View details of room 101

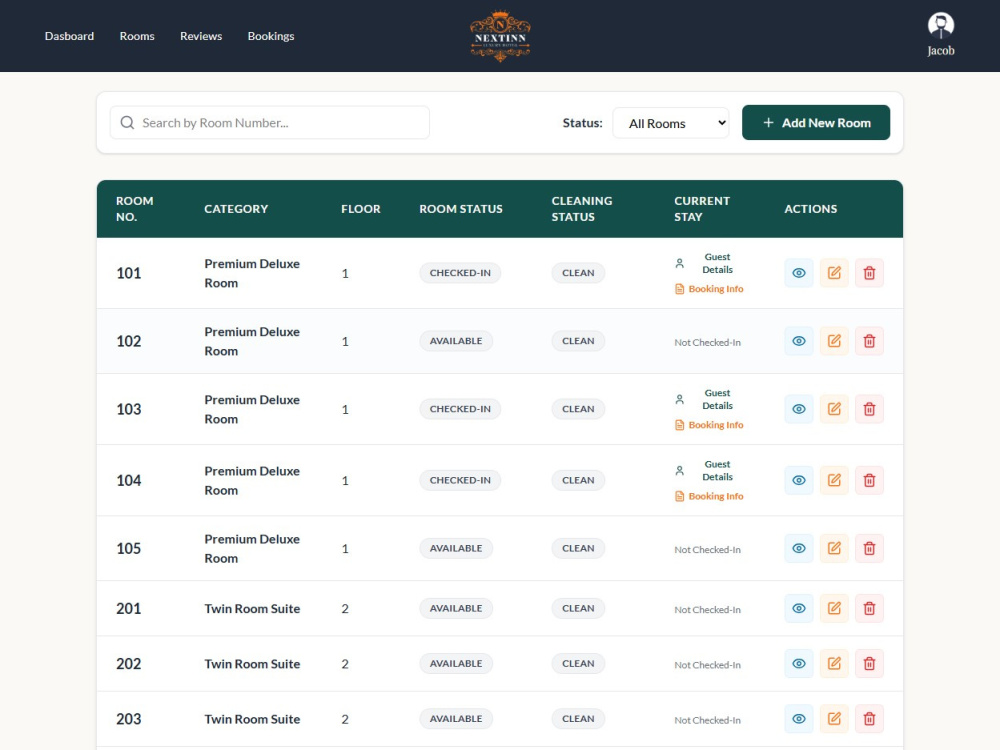(x=798, y=273)
